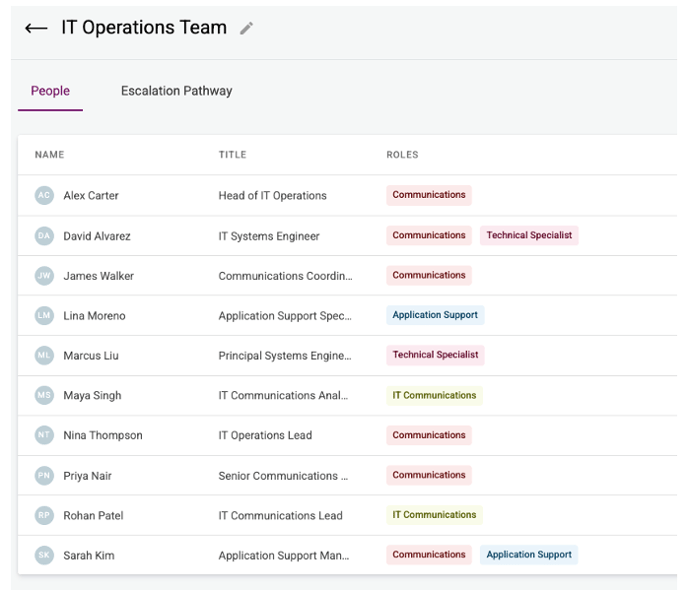The image size is (688, 590).
Task: Click Lina Moreno's LM avatar
Action: [44, 315]
